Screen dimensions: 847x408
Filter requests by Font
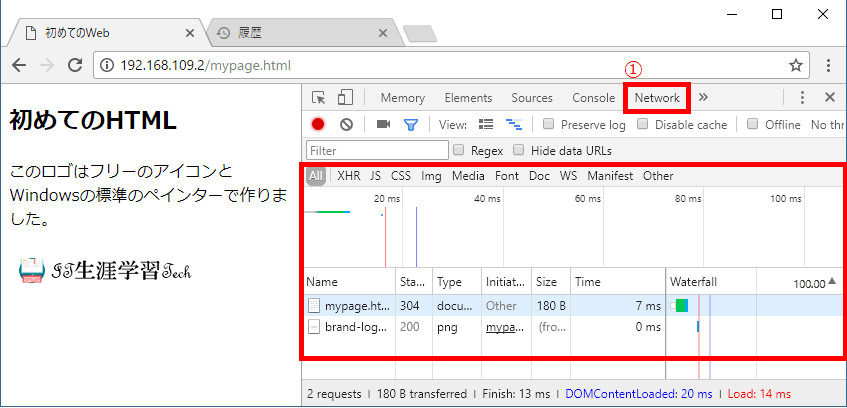pyautogui.click(x=507, y=176)
